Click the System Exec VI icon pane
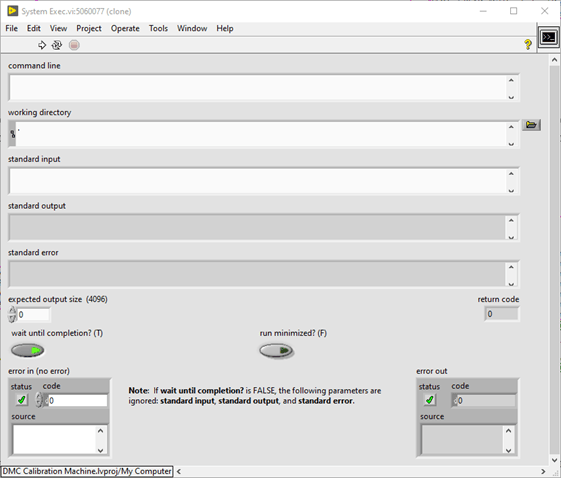Image resolution: width=561 pixels, height=478 pixels. click(548, 37)
